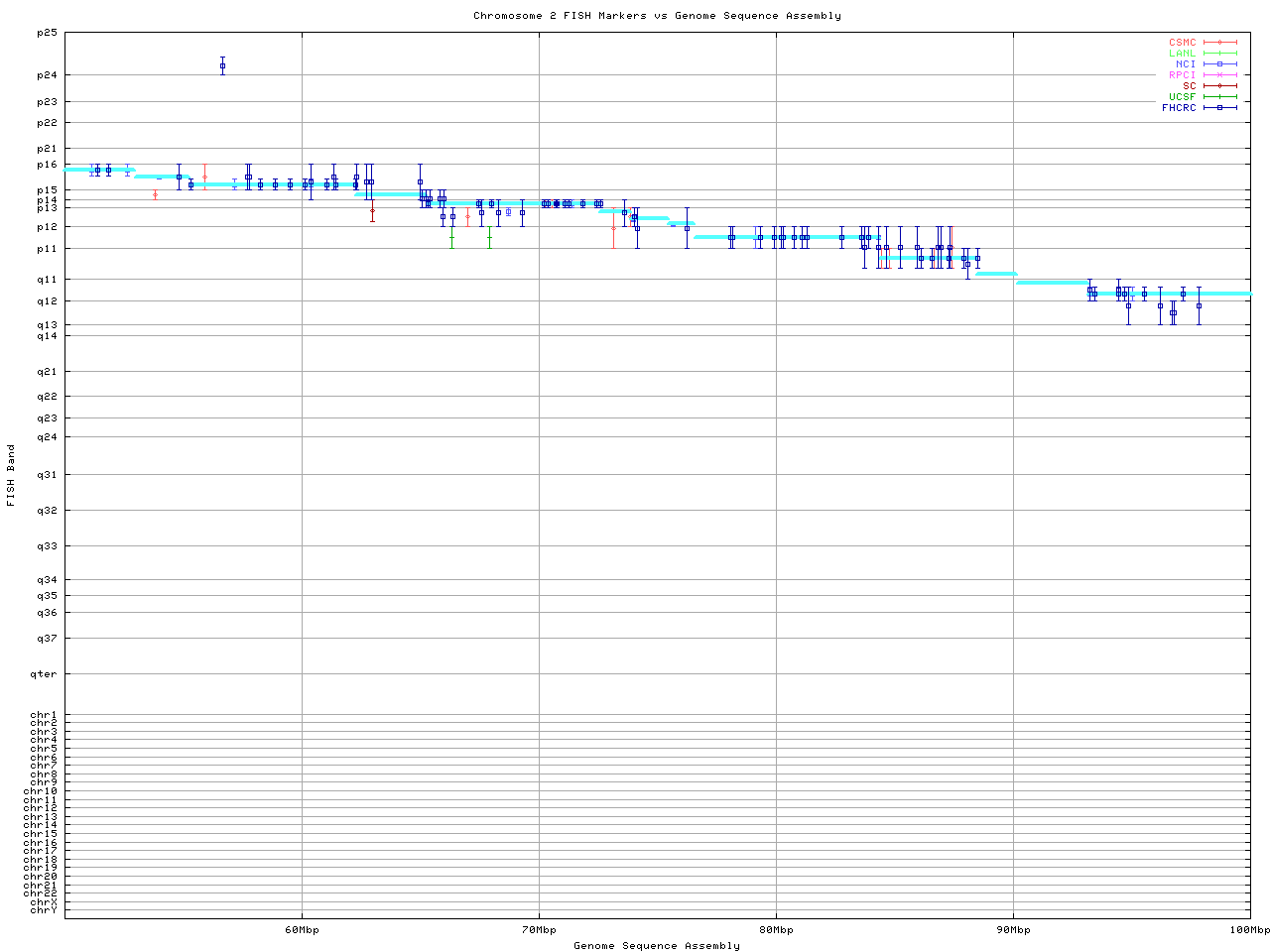The width and height of the screenshot is (1270, 952).
Task: Click the LANL legend marker symbol
Action: click(1219, 54)
